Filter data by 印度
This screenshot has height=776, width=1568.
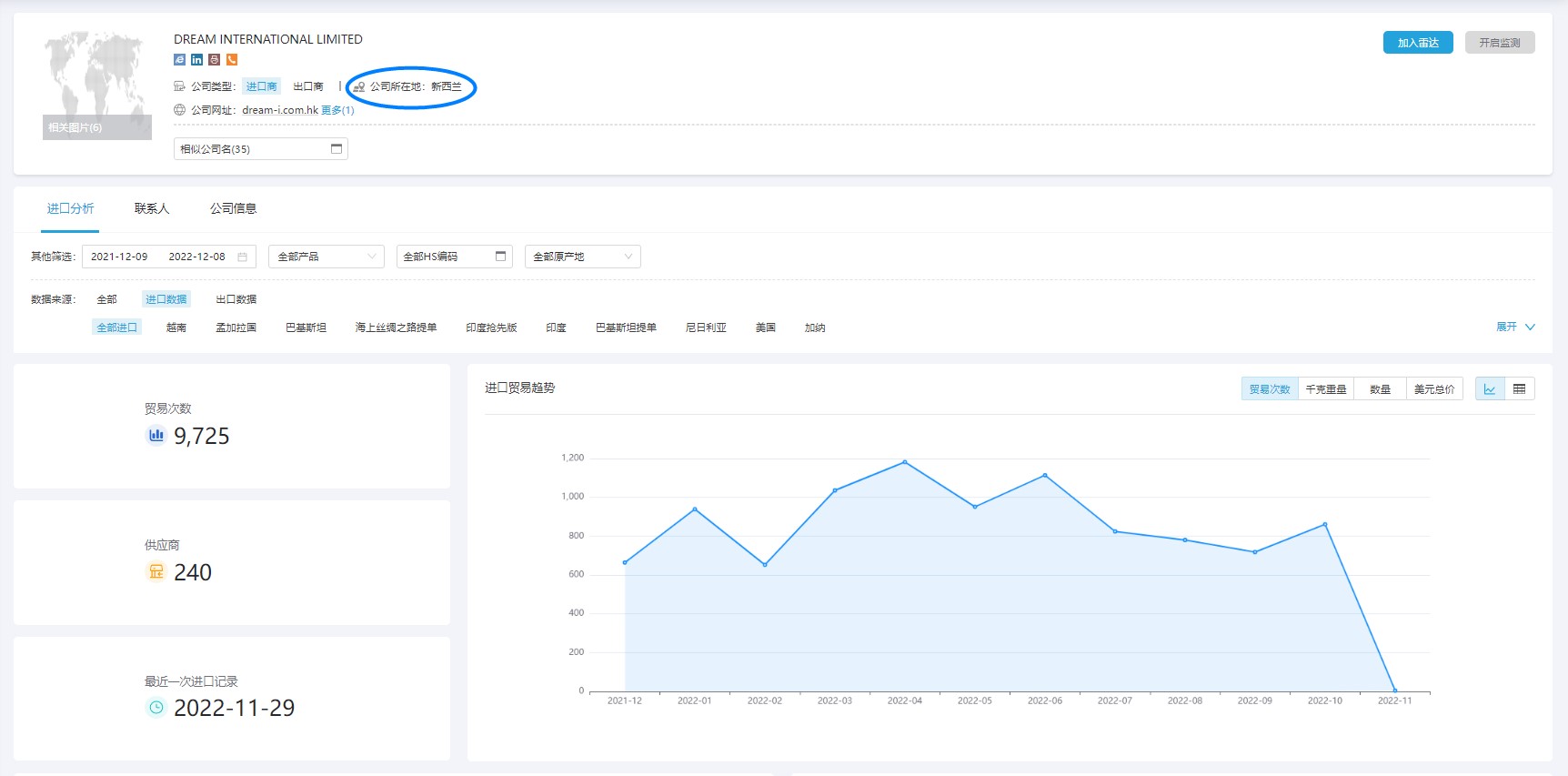(557, 328)
